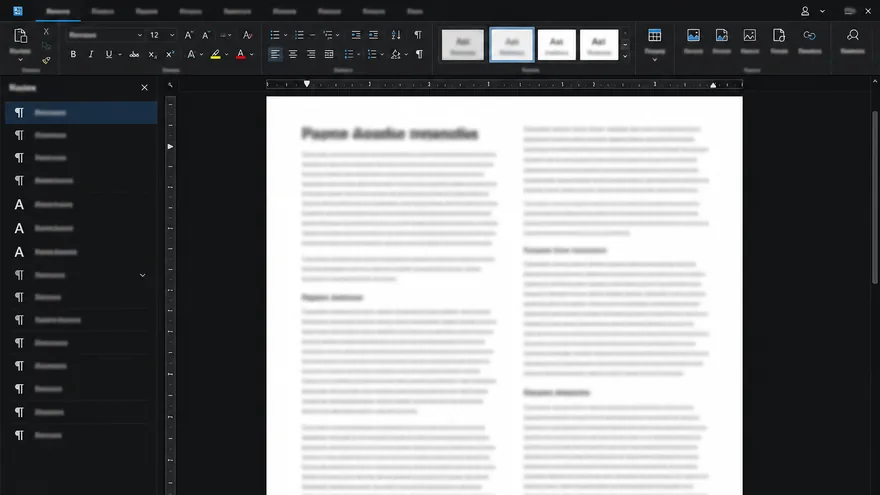This screenshot has height=495, width=880.
Task: Increase font size with grow-font icon
Action: click(x=189, y=35)
